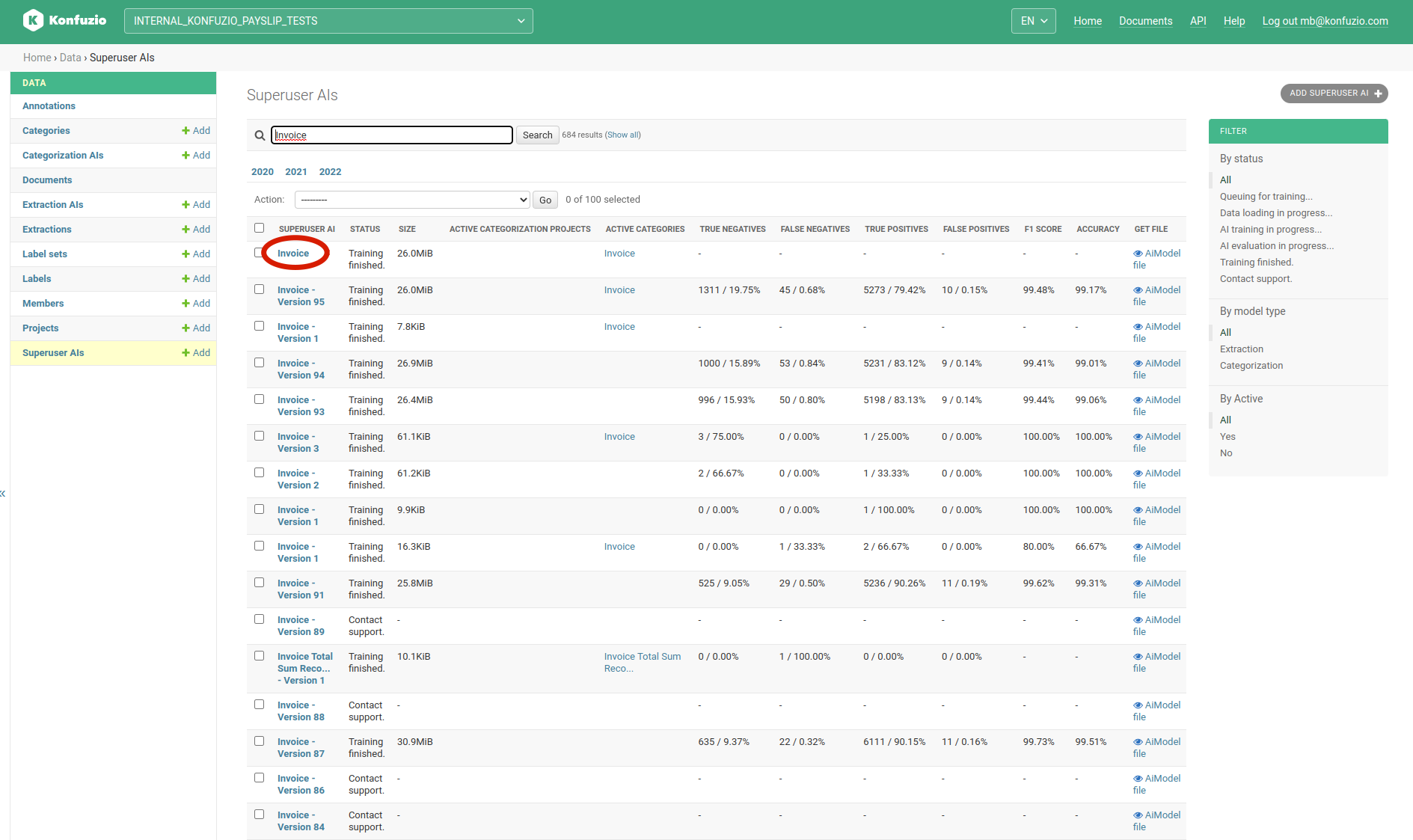Check the box for Invoice Version 93

pyautogui.click(x=259, y=399)
